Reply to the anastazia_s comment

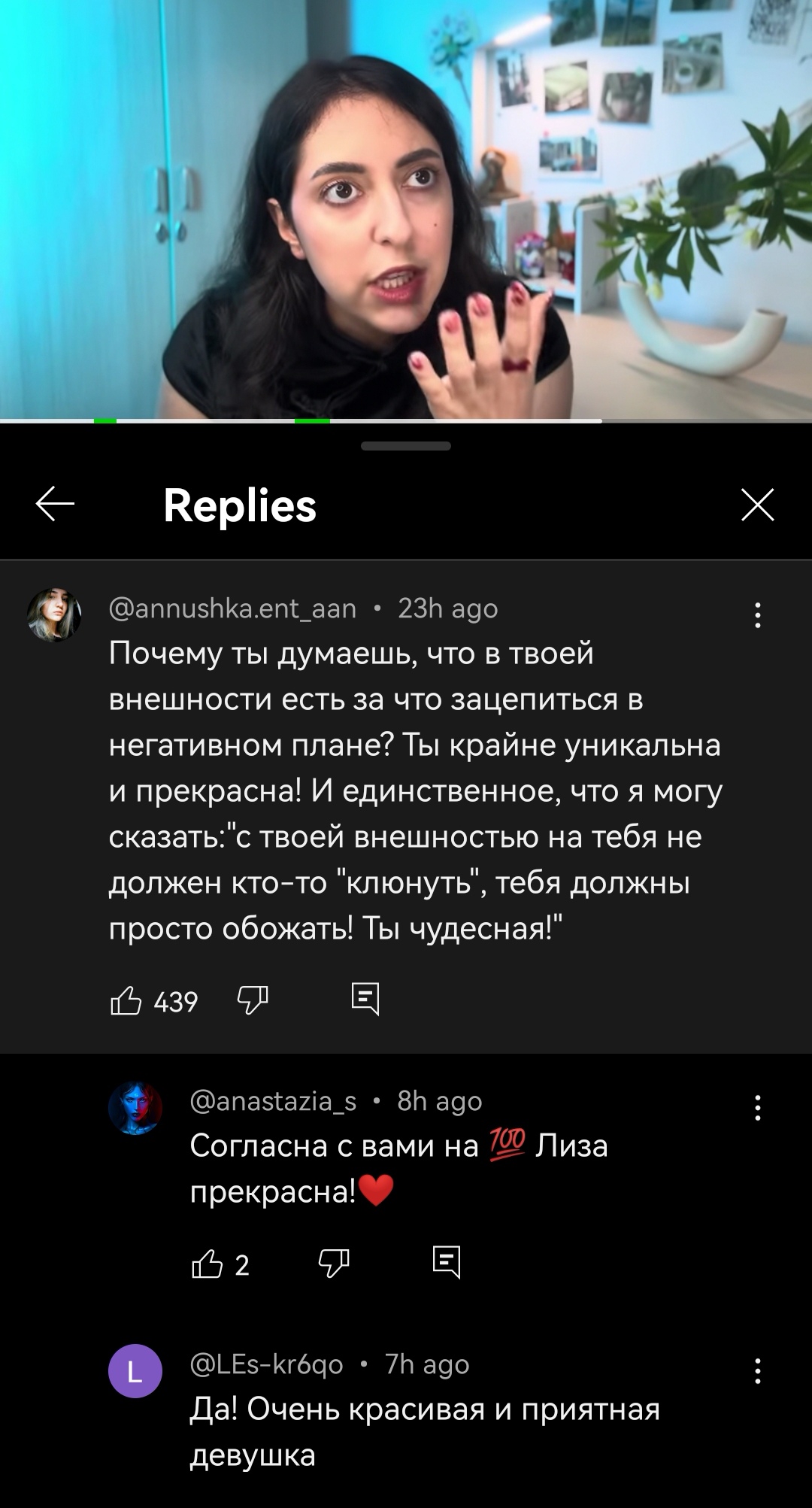point(447,1262)
